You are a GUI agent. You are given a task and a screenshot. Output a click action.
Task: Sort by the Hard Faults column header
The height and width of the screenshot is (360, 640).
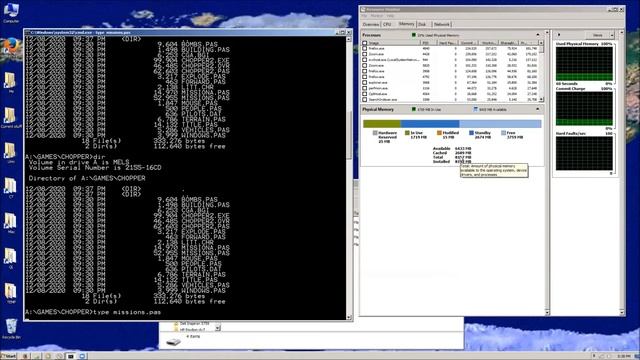[x=447, y=43]
